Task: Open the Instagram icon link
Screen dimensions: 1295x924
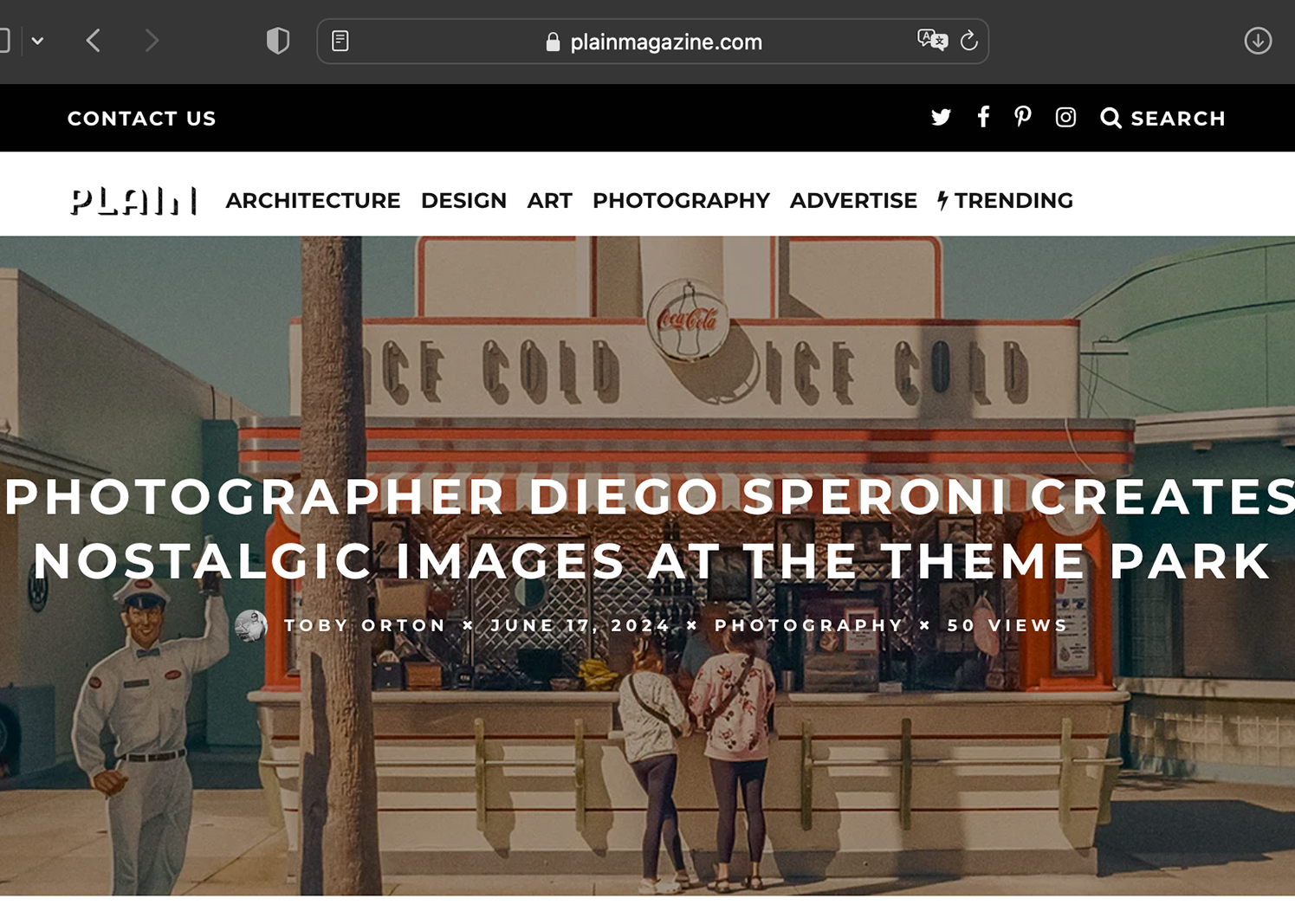Action: [x=1065, y=117]
